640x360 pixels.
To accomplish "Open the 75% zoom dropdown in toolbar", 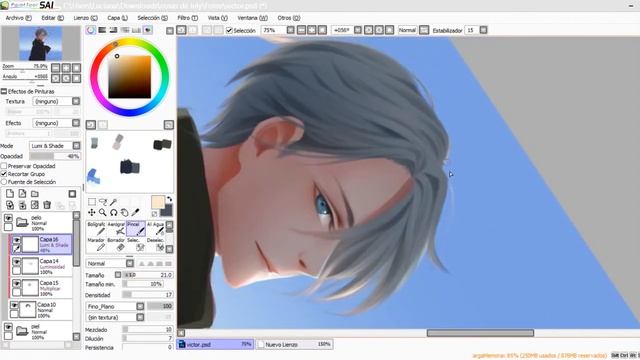I will [x=290, y=30].
